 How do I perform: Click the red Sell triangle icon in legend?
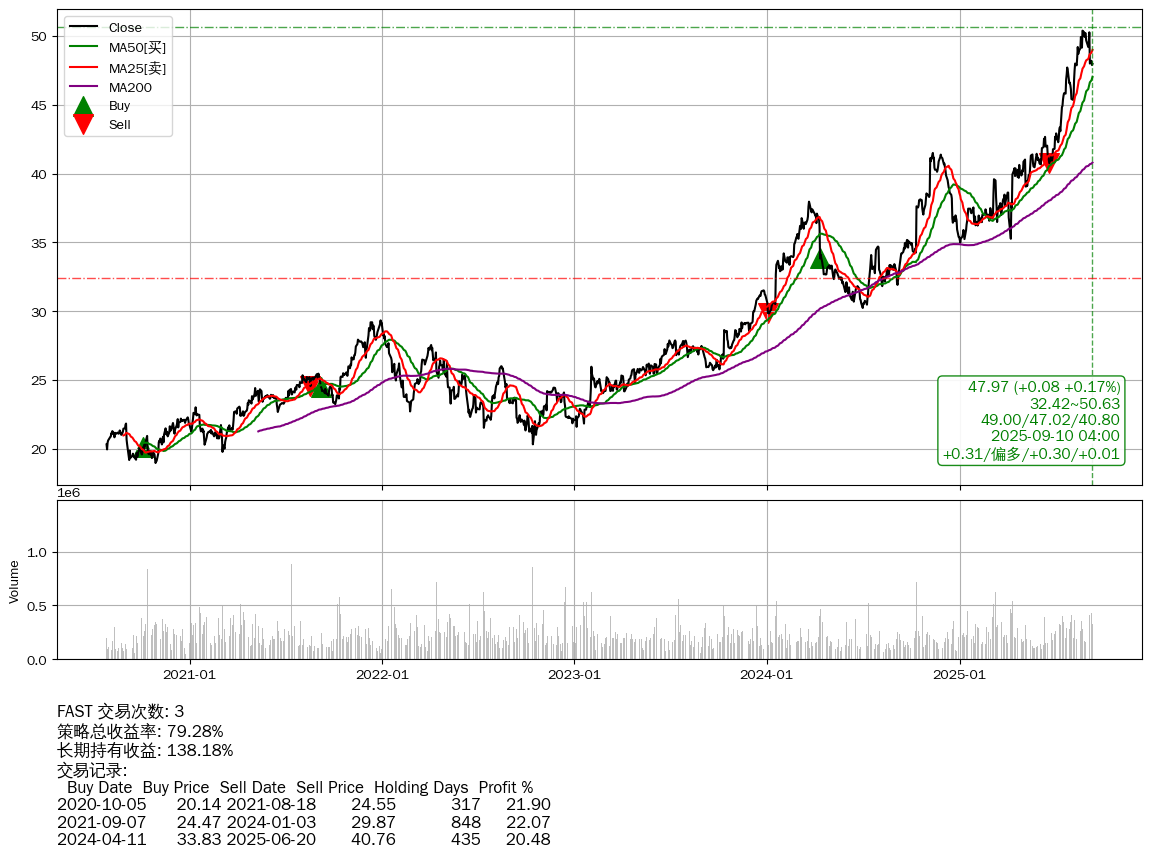pyautogui.click(x=84, y=124)
